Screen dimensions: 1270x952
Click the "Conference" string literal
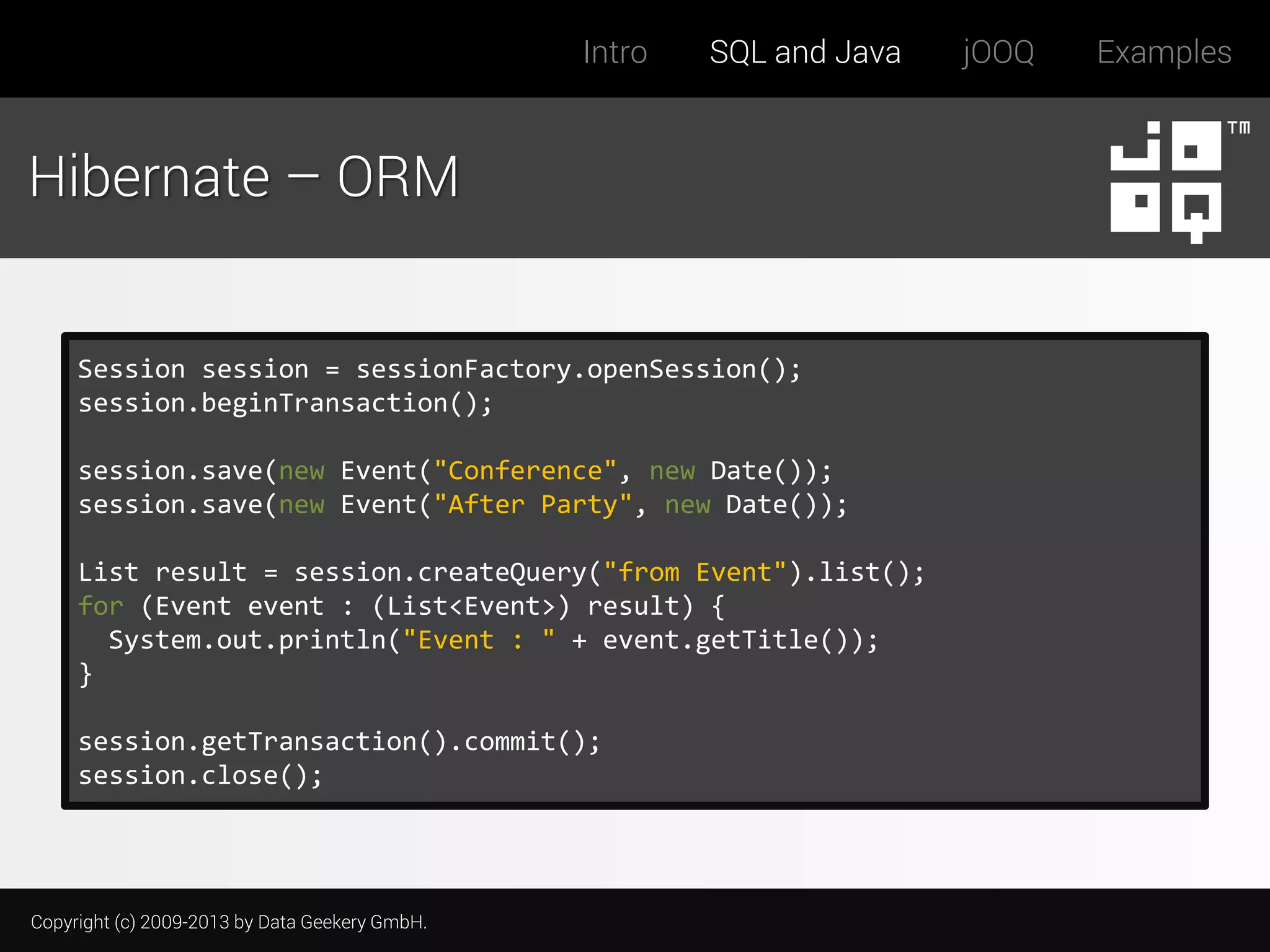525,471
